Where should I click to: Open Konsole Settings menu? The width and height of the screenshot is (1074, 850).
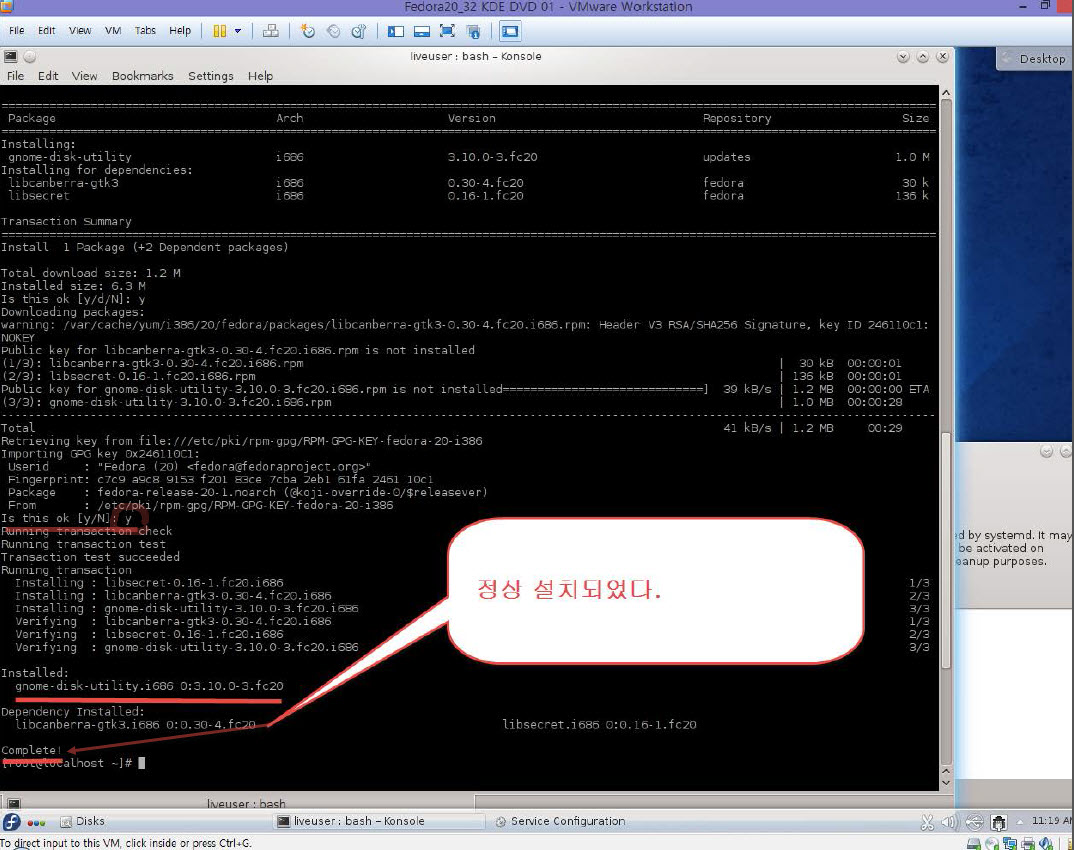coord(211,76)
